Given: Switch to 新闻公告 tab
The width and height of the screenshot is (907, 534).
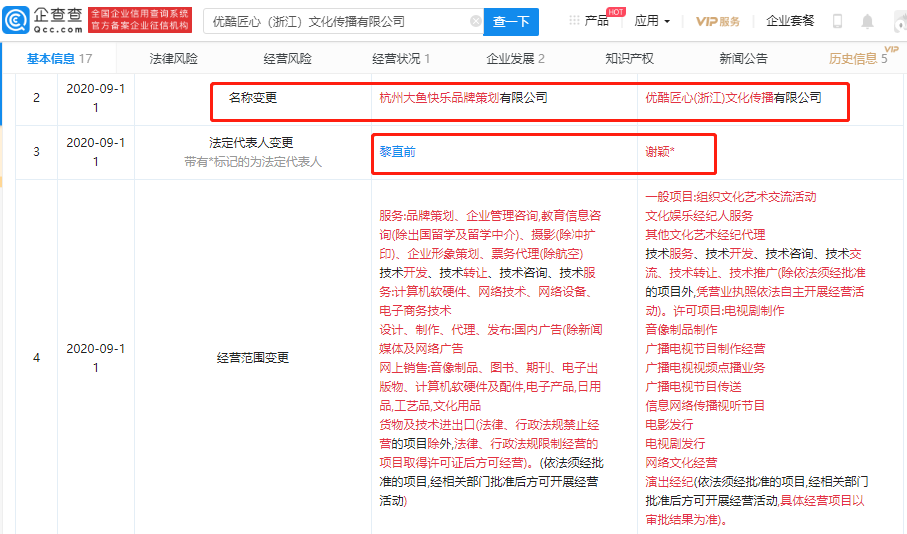Looking at the screenshot, I should (x=743, y=58).
